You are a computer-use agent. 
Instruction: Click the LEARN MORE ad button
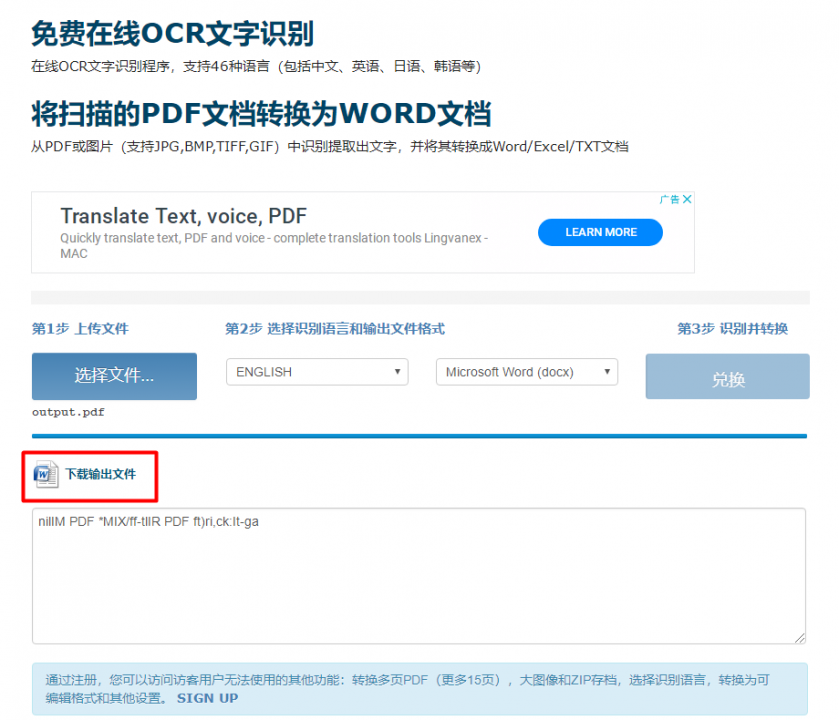pyautogui.click(x=600, y=232)
